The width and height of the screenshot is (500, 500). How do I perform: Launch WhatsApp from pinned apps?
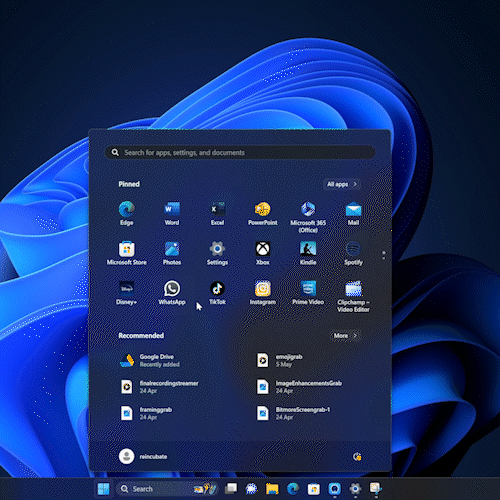tap(172, 293)
